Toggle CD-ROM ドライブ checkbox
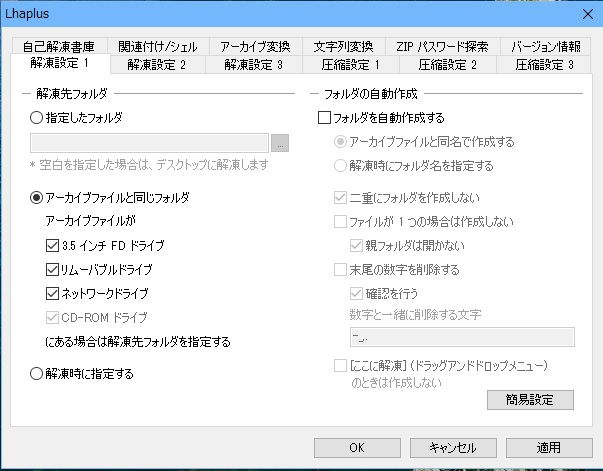This screenshot has height=471, width=603. pos(52,317)
